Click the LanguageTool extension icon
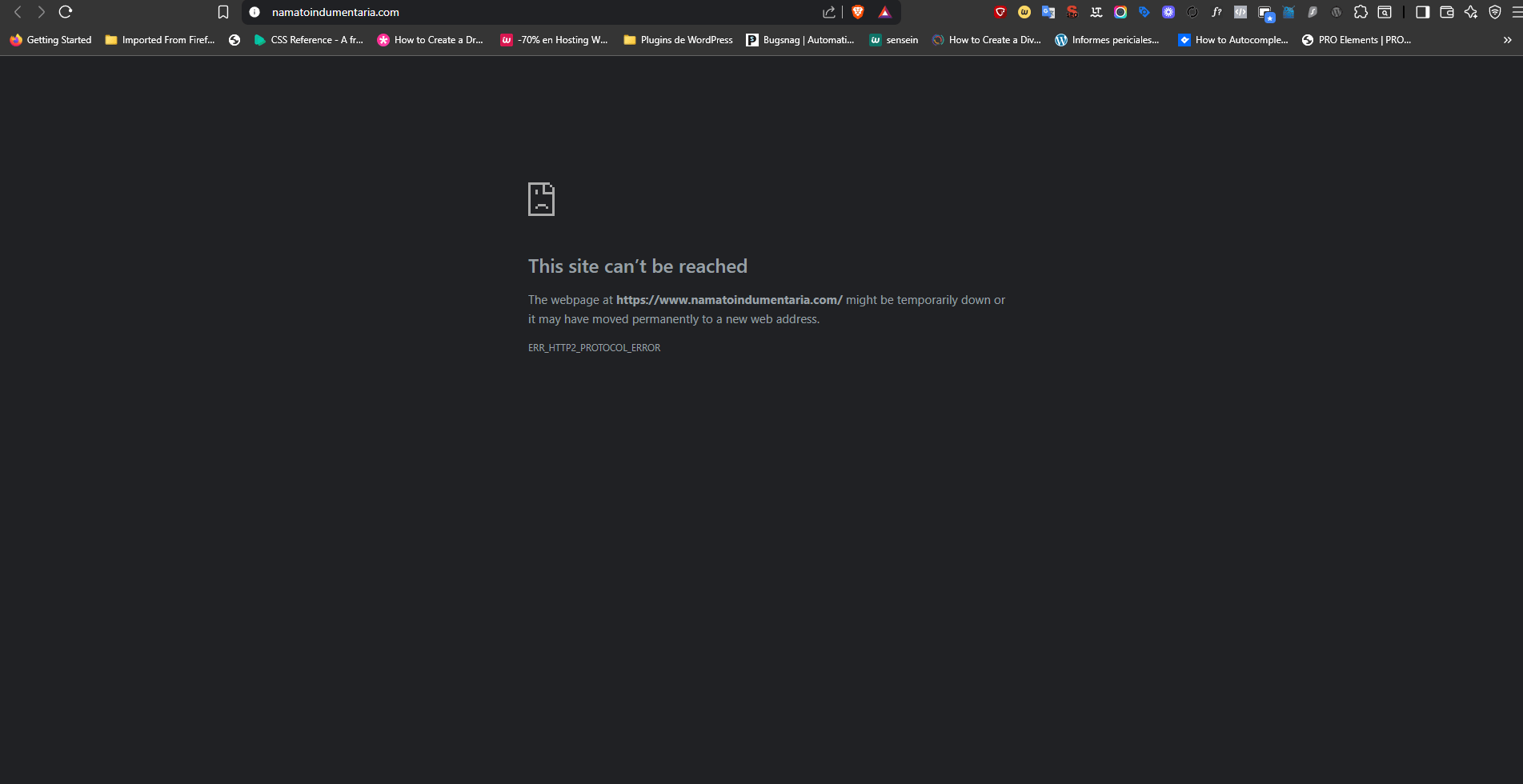 coord(1096,12)
